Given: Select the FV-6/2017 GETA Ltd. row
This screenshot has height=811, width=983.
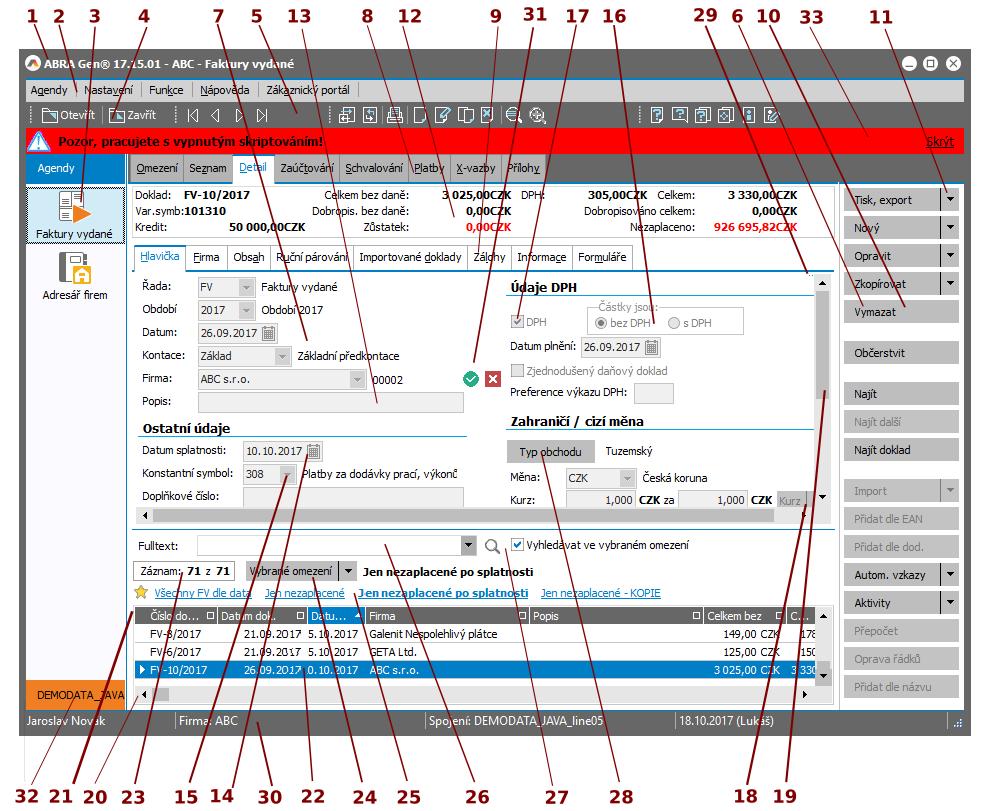Looking at the screenshot, I should tap(476, 652).
